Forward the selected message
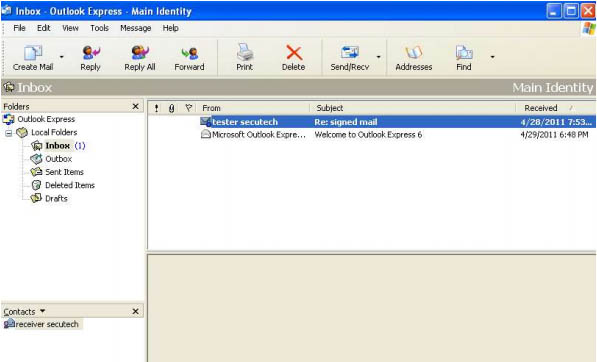Viewport: 597px width, 362px height. (189, 58)
